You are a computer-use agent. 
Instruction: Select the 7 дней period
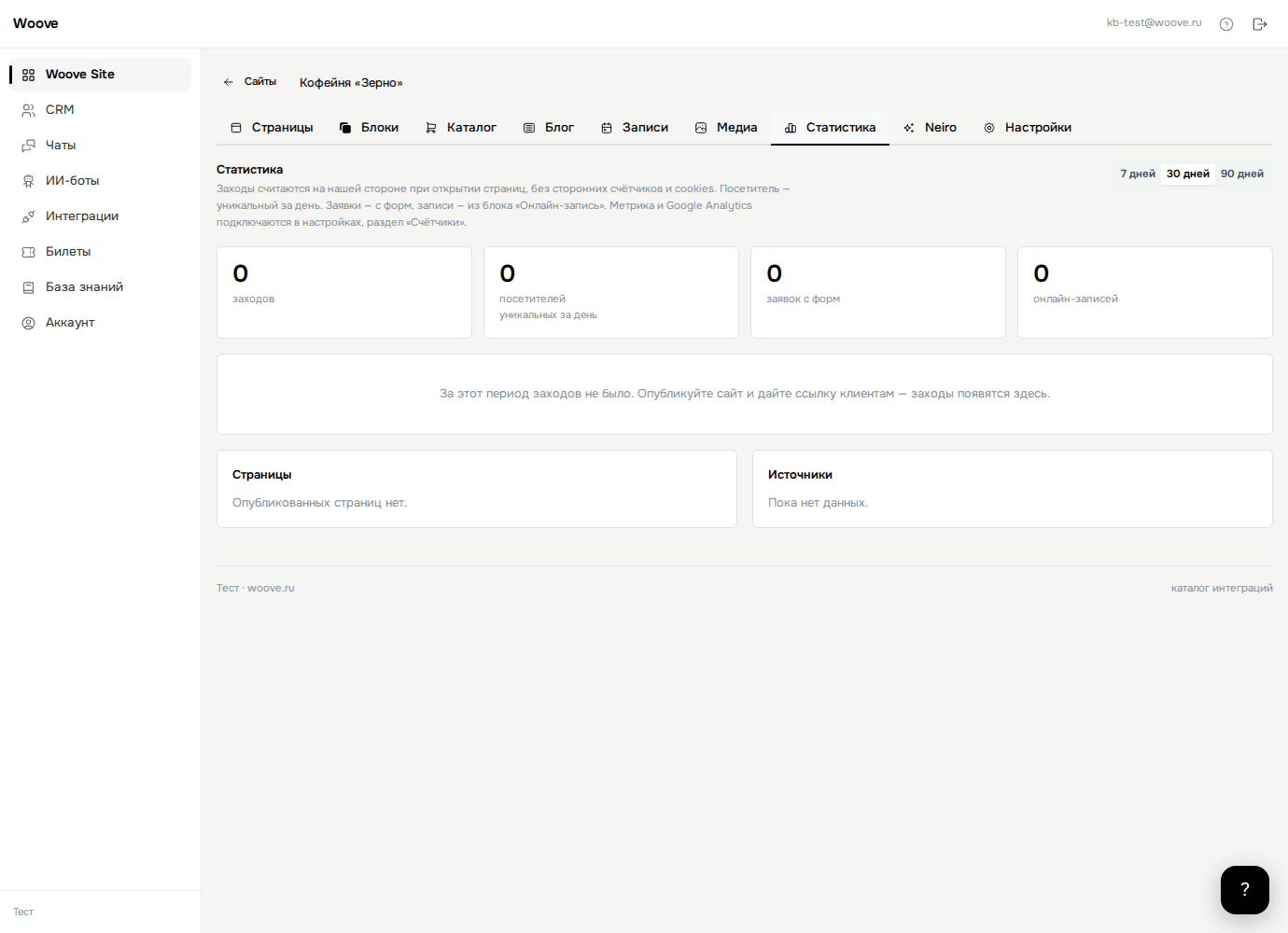1138,174
